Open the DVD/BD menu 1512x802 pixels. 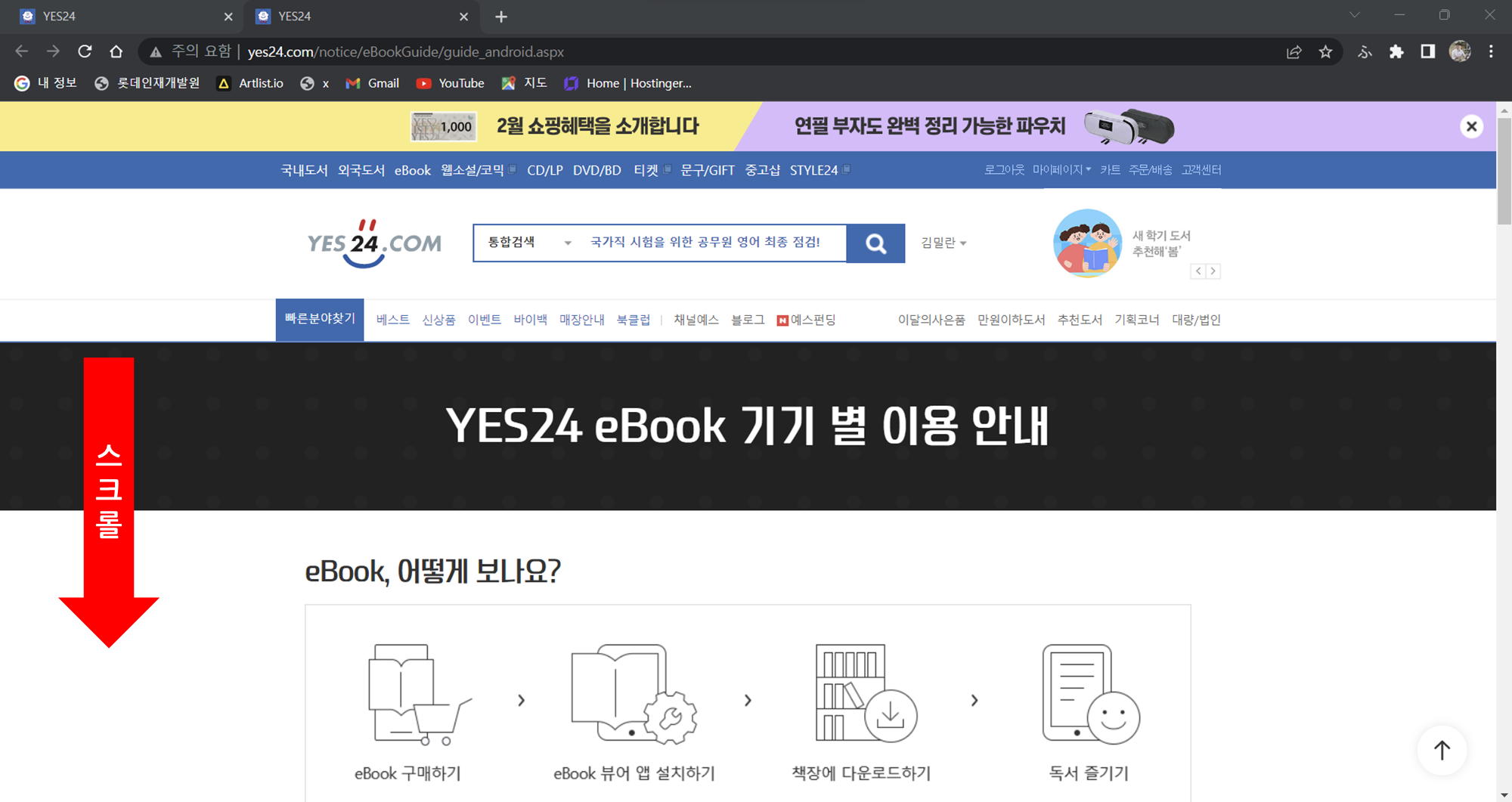596,170
